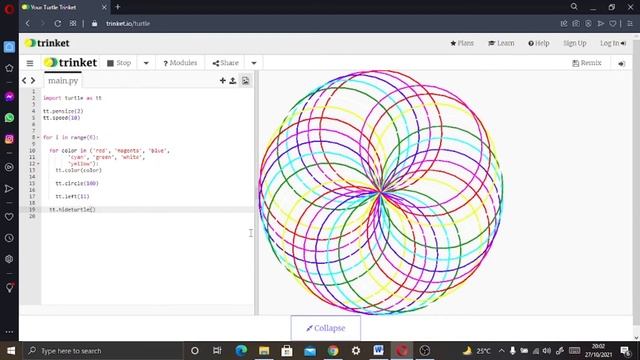The width and height of the screenshot is (640, 360).
Task: Click the Remix button
Action: 587,63
